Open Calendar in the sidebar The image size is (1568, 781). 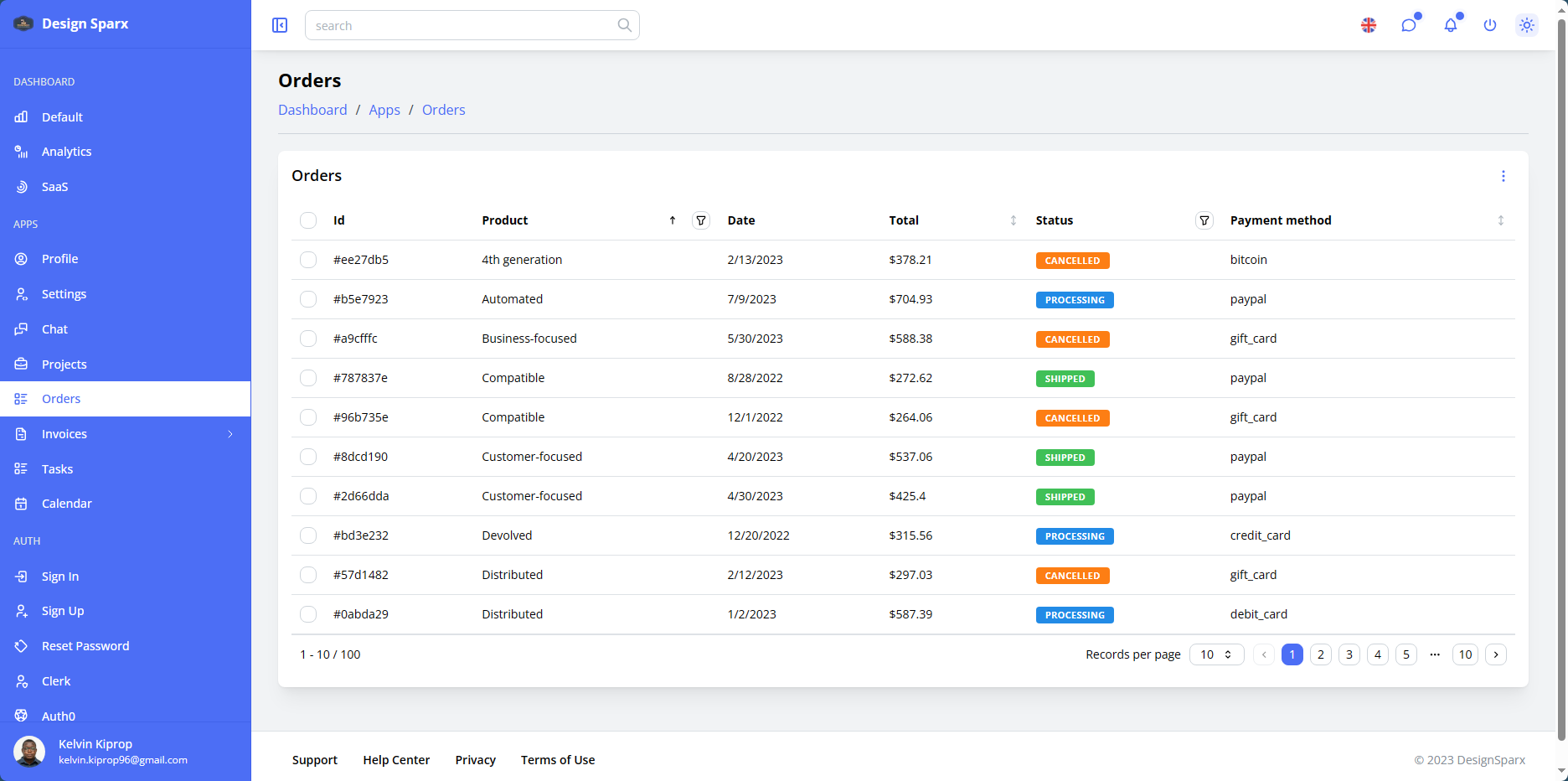click(x=66, y=504)
